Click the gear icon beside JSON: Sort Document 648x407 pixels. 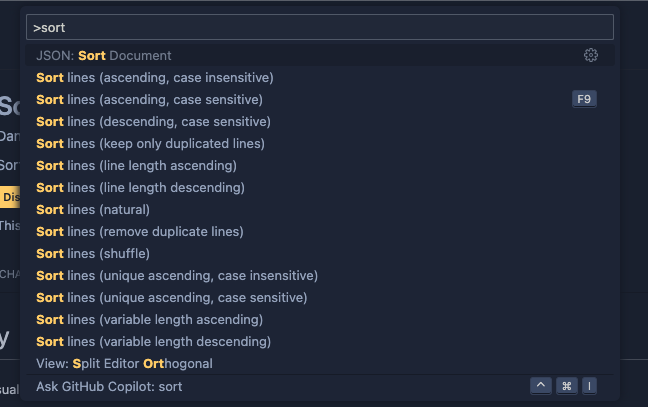pyautogui.click(x=590, y=55)
